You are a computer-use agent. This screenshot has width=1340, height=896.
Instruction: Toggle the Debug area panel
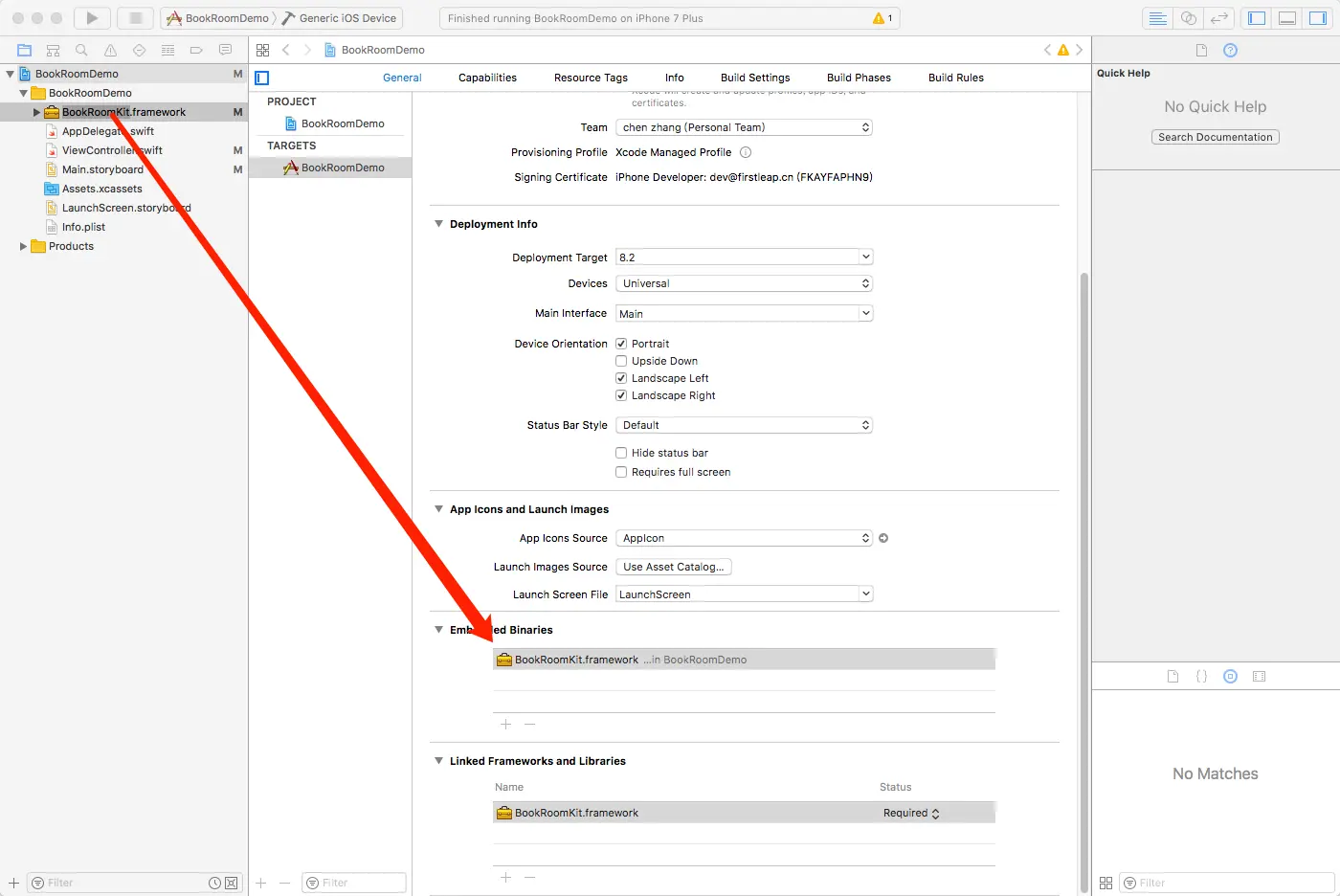click(x=1287, y=18)
